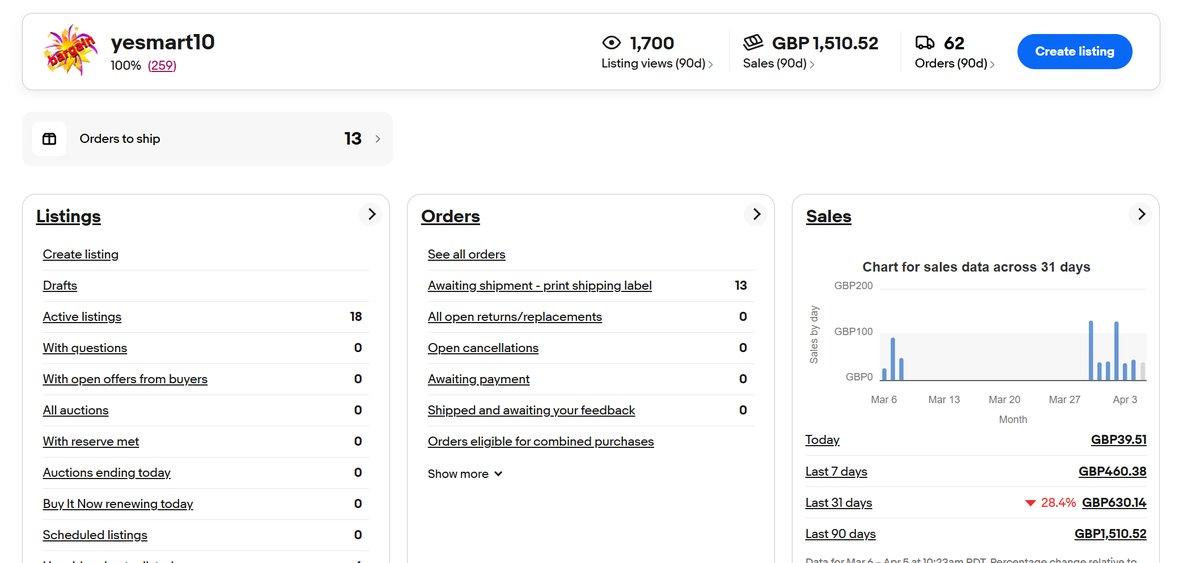Click the 13 in Orders to ship
The width and height of the screenshot is (1200, 563).
pyautogui.click(x=353, y=139)
